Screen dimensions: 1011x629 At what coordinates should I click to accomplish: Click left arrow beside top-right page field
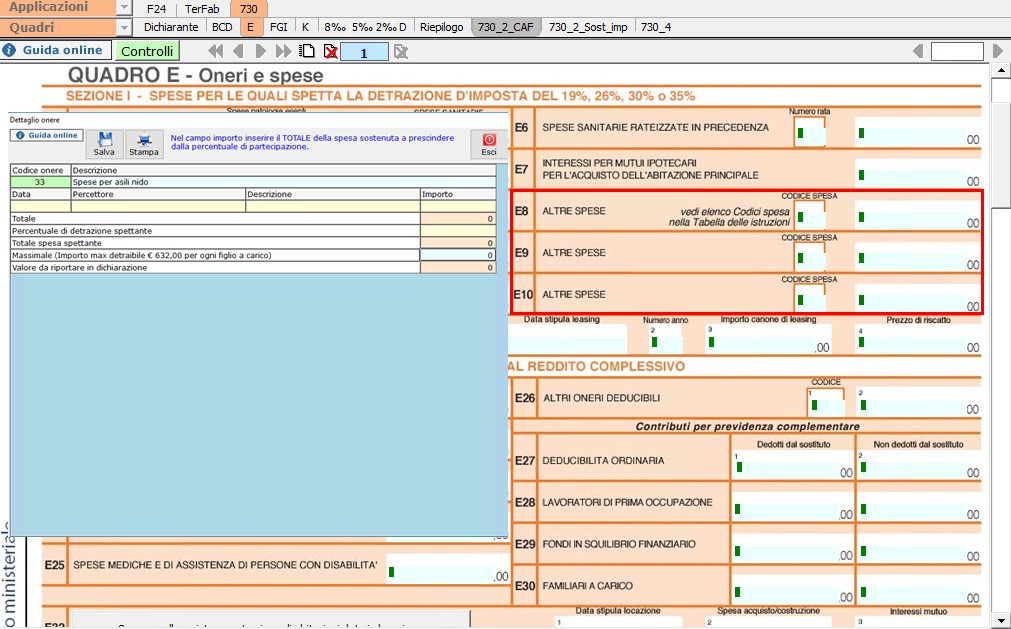pyautogui.click(x=918, y=51)
